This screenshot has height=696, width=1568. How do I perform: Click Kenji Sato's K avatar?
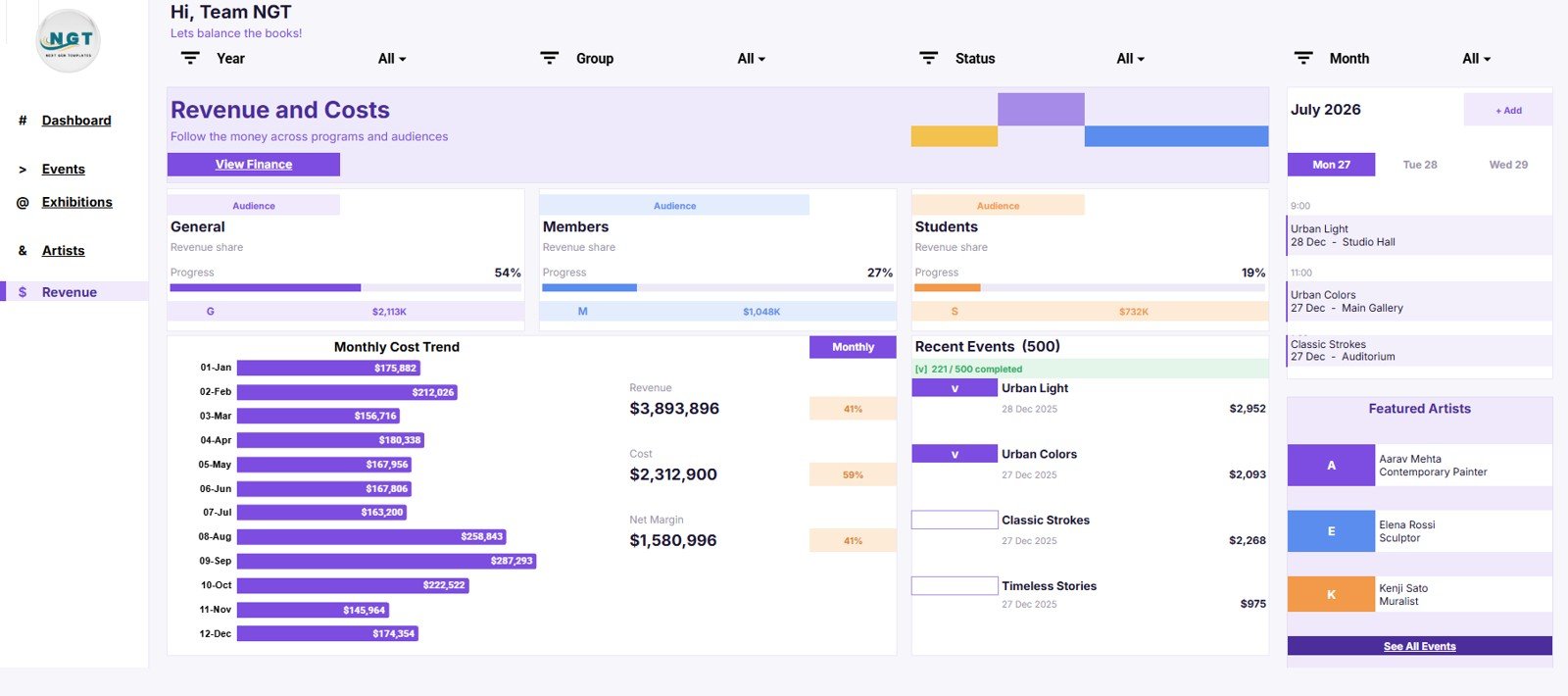pos(1331,594)
